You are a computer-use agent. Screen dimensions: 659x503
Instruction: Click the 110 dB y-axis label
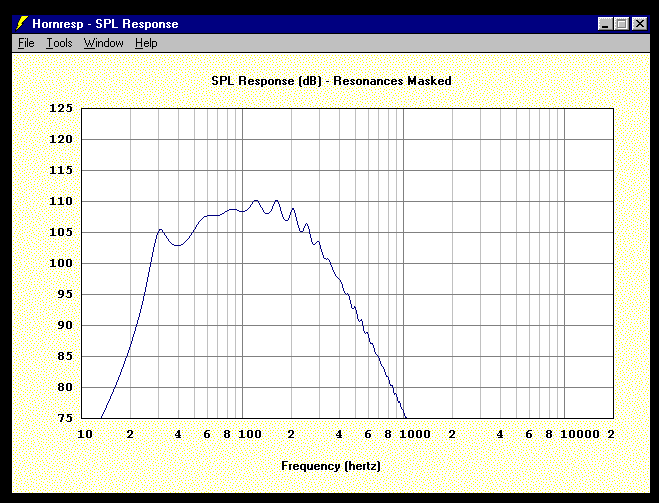pyautogui.click(x=61, y=201)
